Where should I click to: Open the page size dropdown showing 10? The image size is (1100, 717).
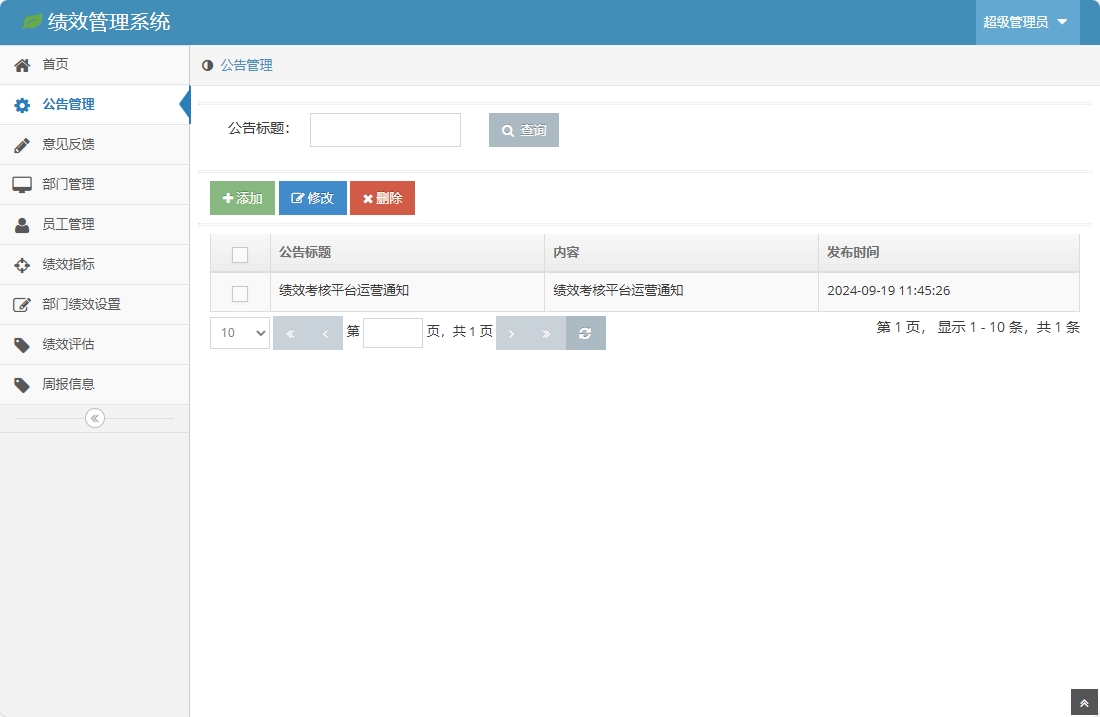[238, 333]
